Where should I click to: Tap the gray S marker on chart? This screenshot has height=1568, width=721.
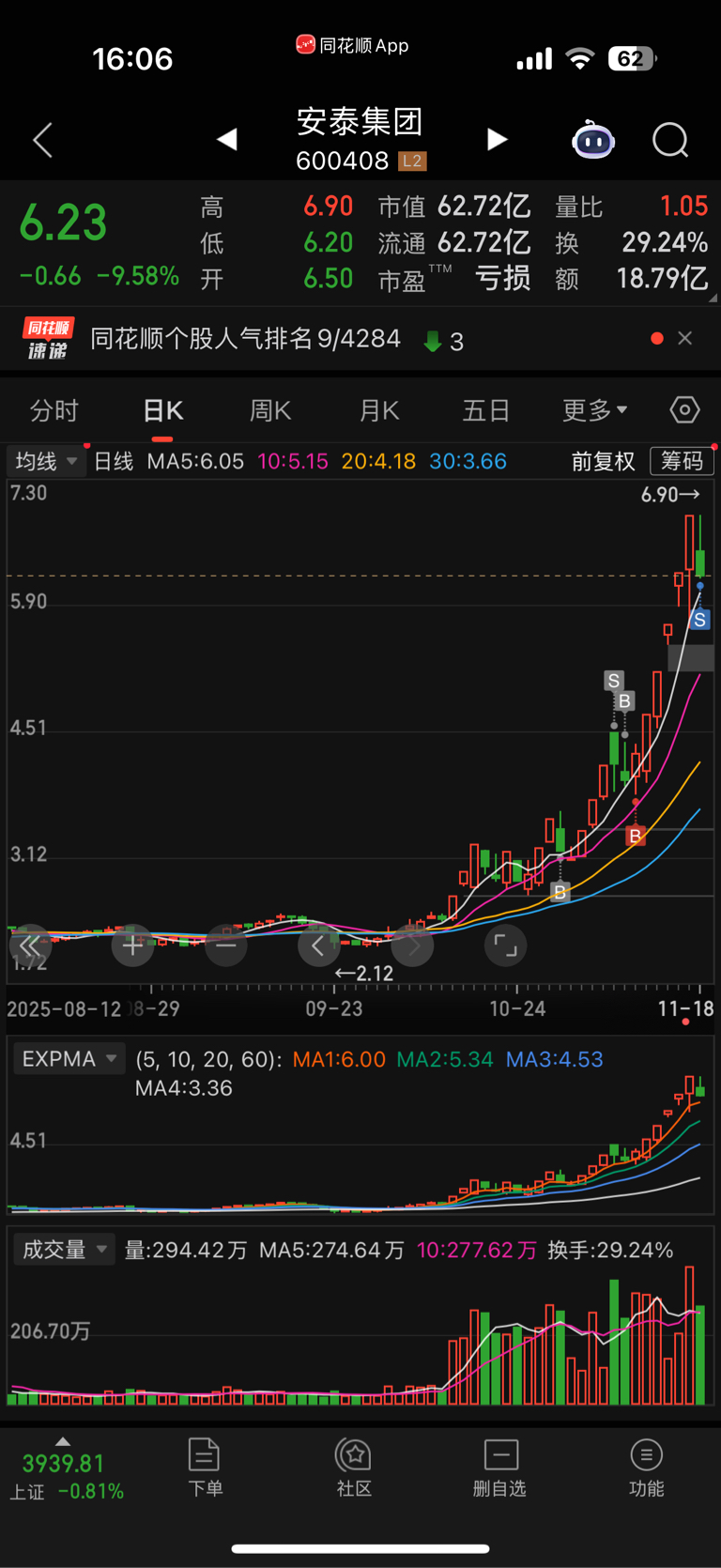coord(614,681)
